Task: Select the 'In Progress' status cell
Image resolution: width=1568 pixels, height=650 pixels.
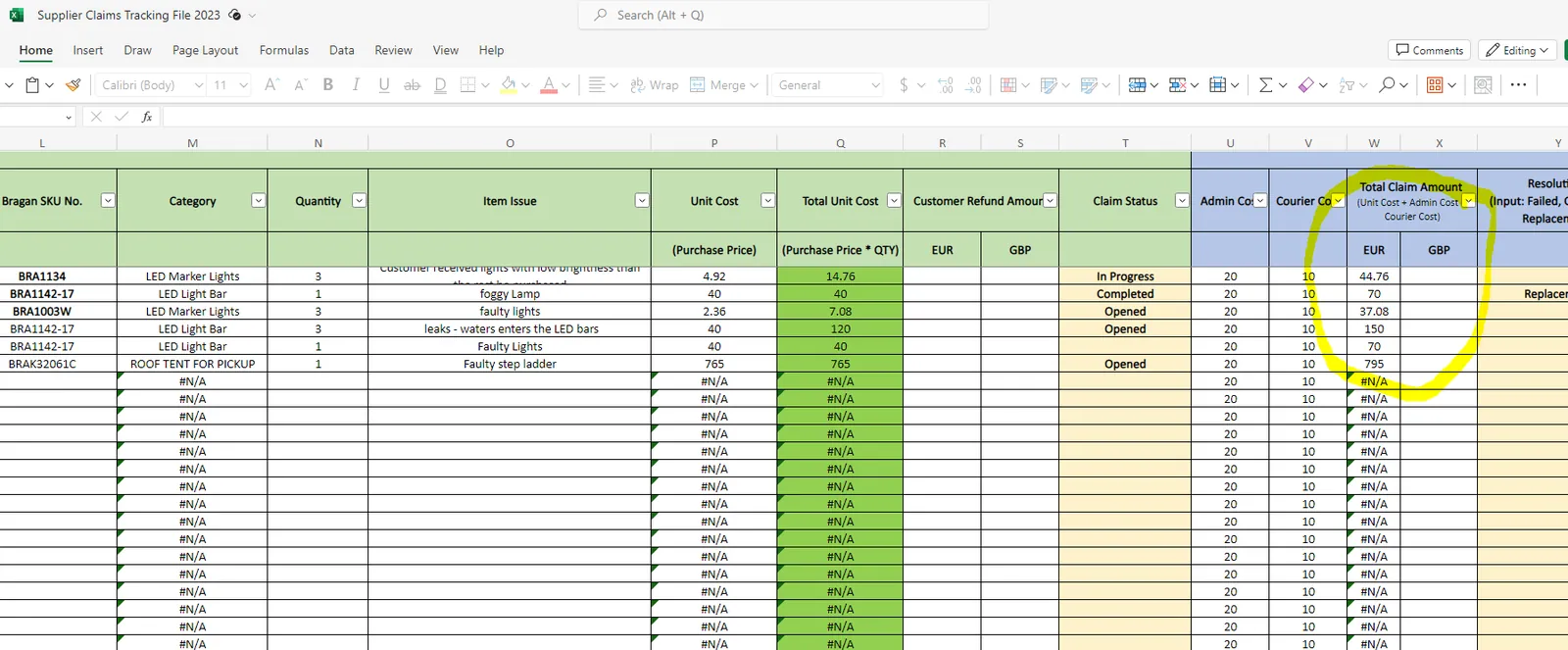Action: (1125, 276)
